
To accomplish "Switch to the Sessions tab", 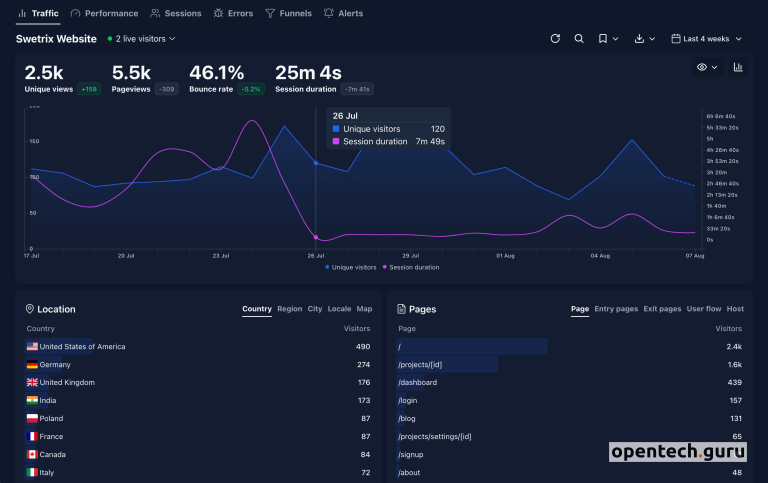I will 176,14.
